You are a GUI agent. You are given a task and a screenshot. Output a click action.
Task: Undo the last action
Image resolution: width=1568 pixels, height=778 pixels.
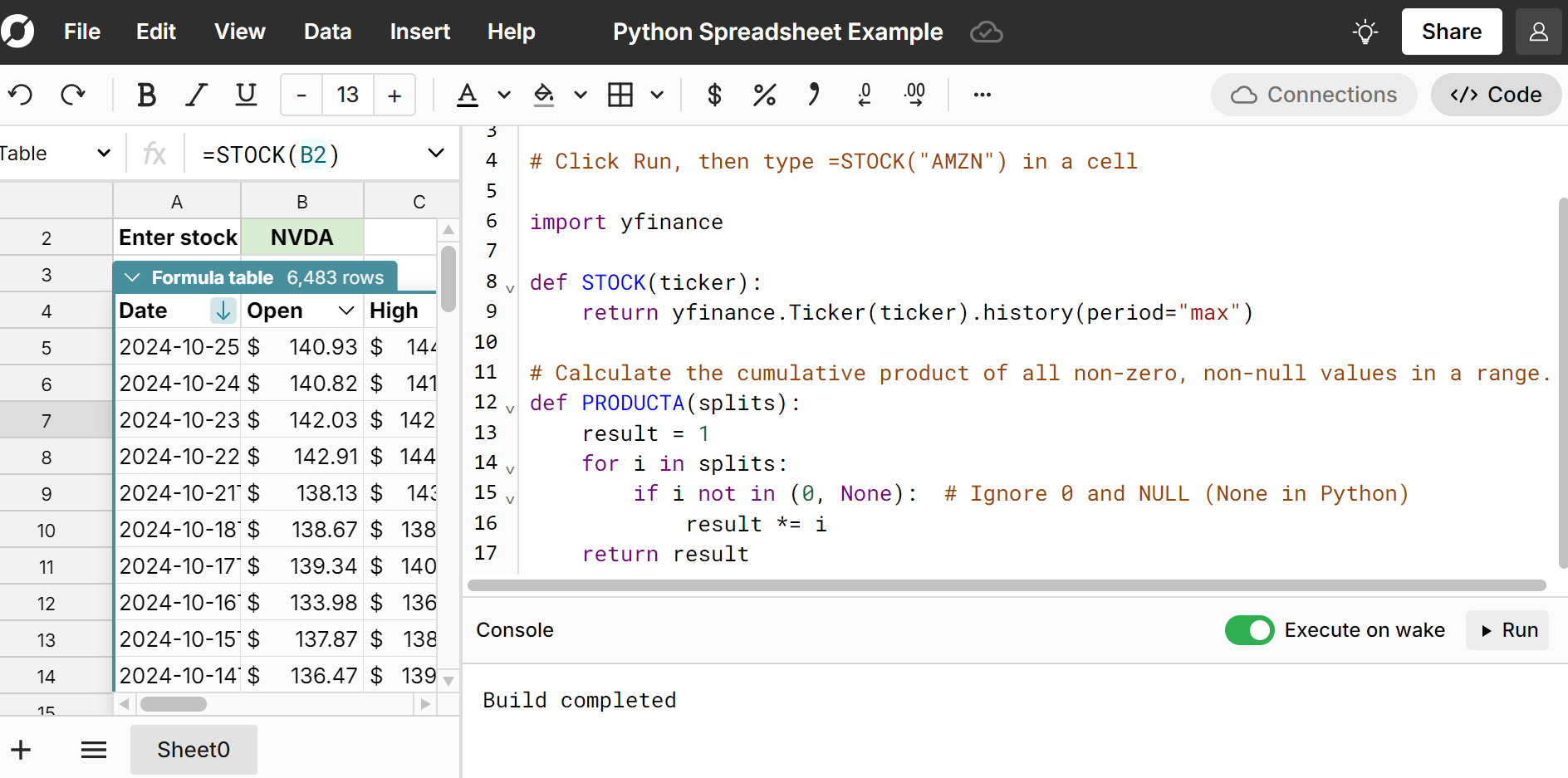(21, 95)
